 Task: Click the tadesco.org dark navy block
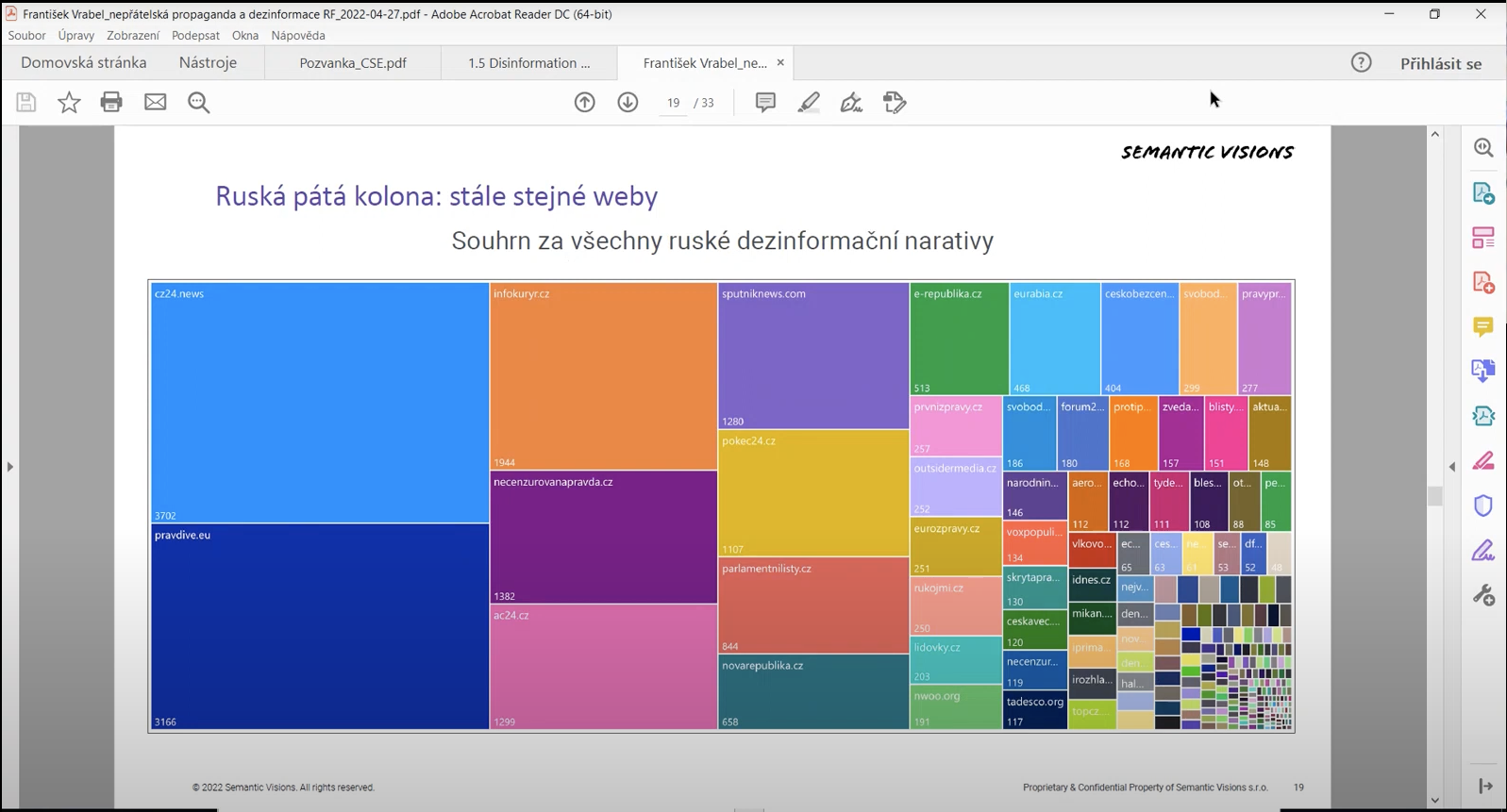(1035, 711)
